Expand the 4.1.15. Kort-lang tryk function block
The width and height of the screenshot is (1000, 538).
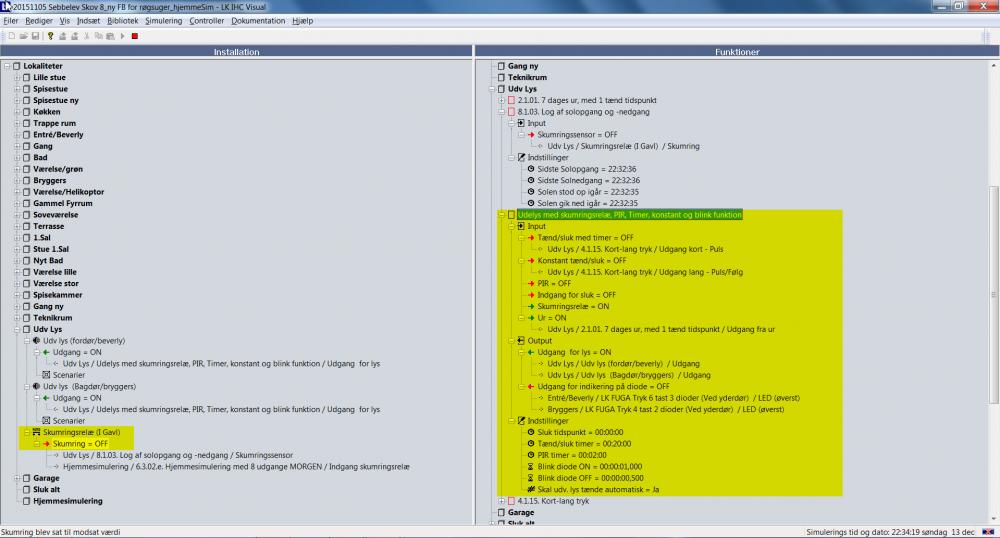pyautogui.click(x=501, y=500)
